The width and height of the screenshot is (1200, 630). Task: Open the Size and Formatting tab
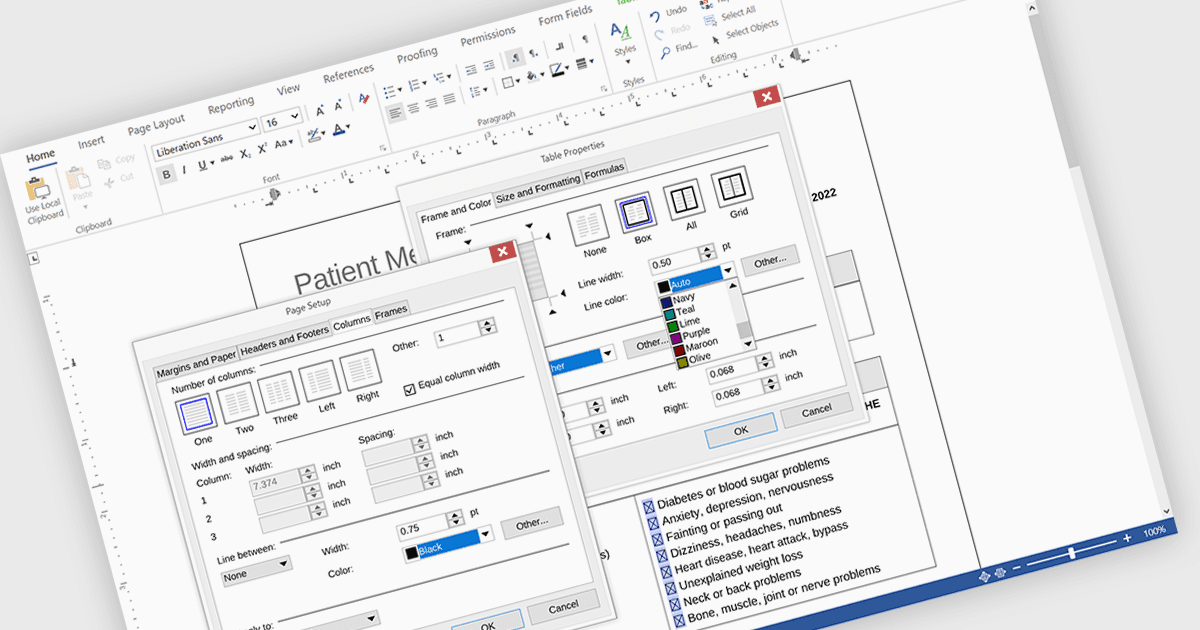[538, 187]
